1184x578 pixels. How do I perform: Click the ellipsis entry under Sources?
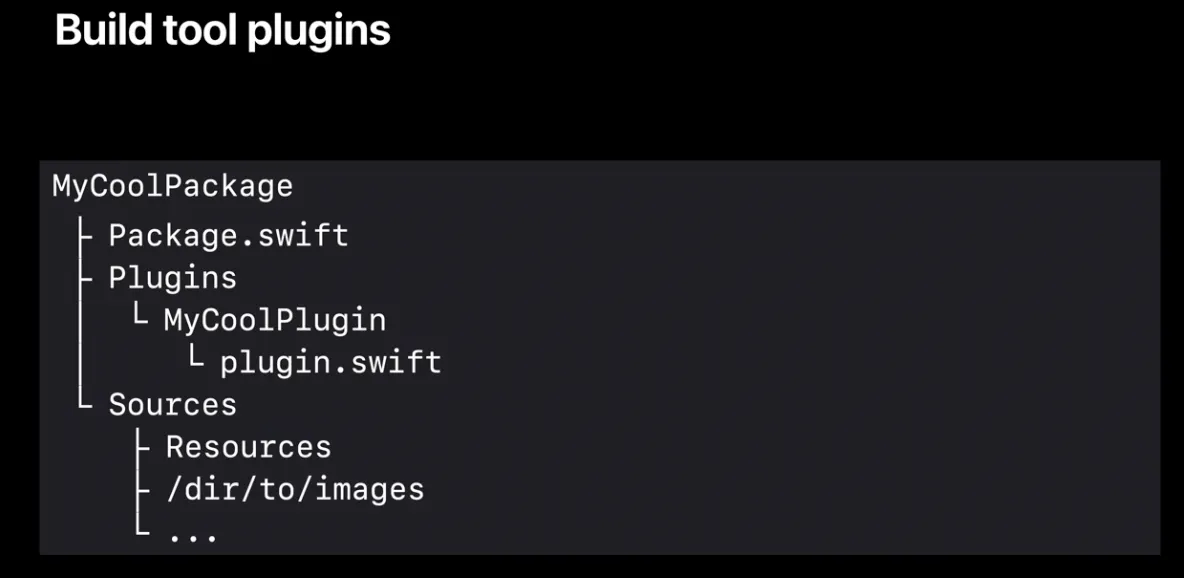pyautogui.click(x=192, y=535)
